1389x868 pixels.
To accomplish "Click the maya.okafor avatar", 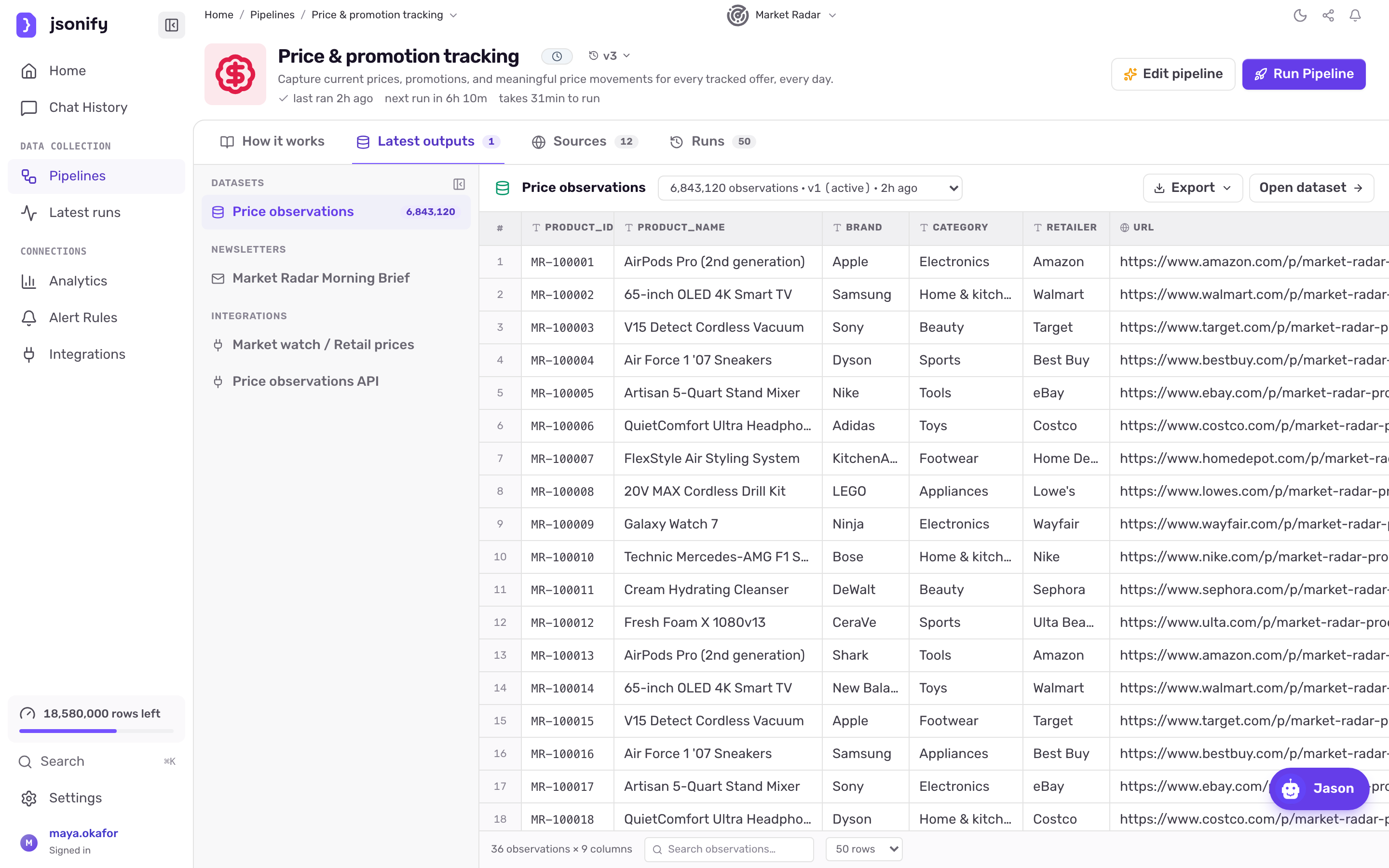I will coord(29,843).
